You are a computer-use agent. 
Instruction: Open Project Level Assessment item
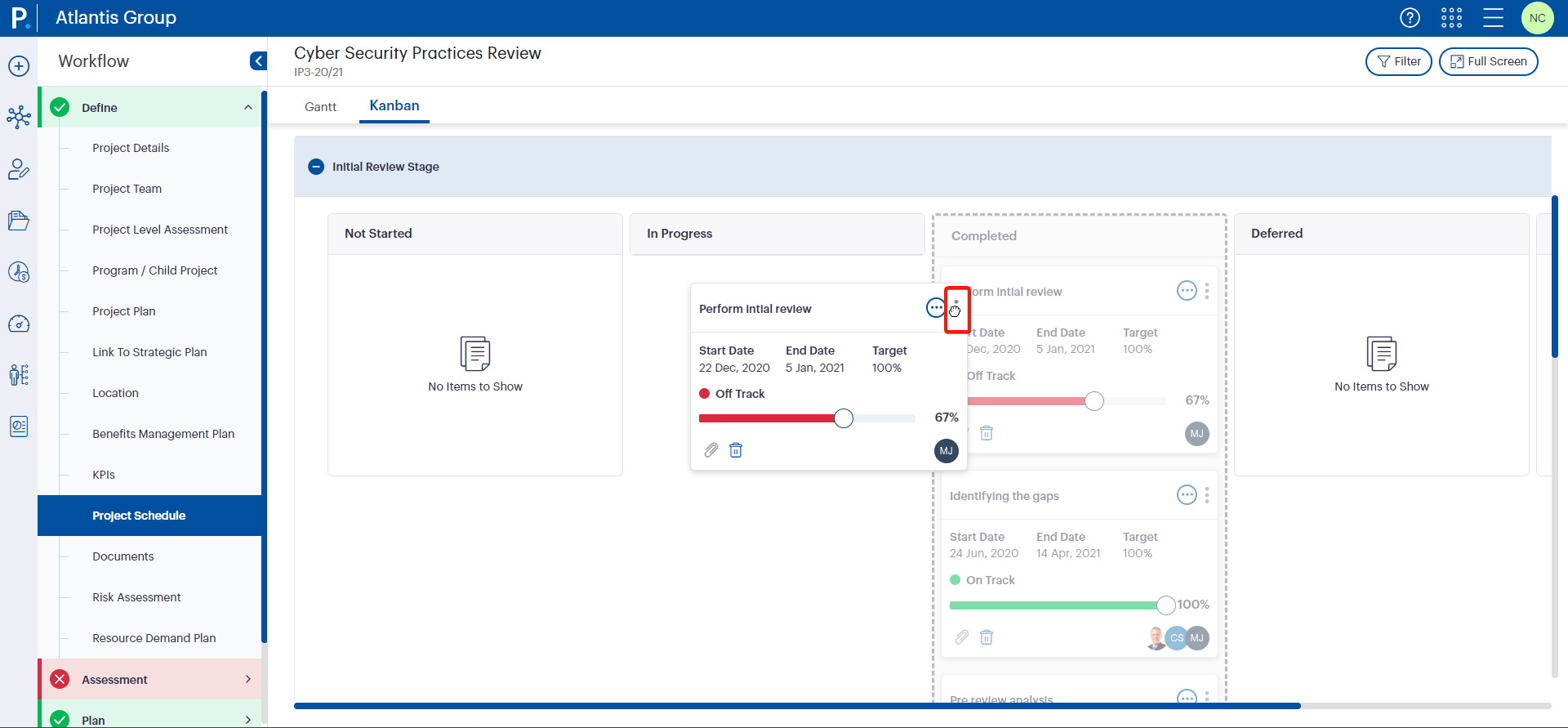point(160,230)
